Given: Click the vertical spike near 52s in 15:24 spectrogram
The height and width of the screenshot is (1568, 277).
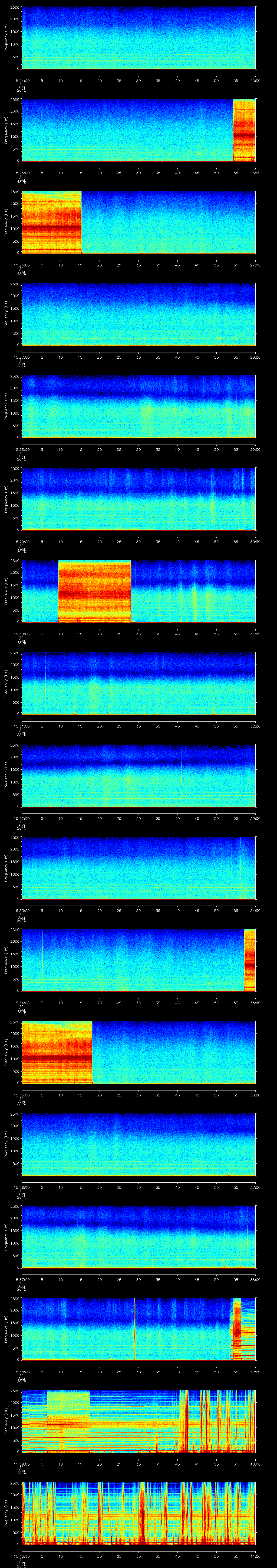Looking at the screenshot, I should click(x=225, y=36).
